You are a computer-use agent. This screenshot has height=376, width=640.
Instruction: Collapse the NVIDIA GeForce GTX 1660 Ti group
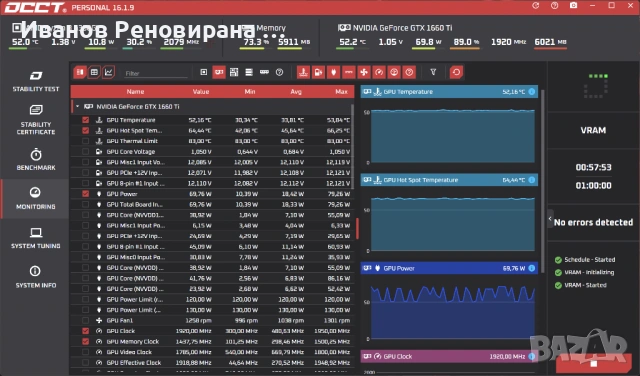click(77, 107)
